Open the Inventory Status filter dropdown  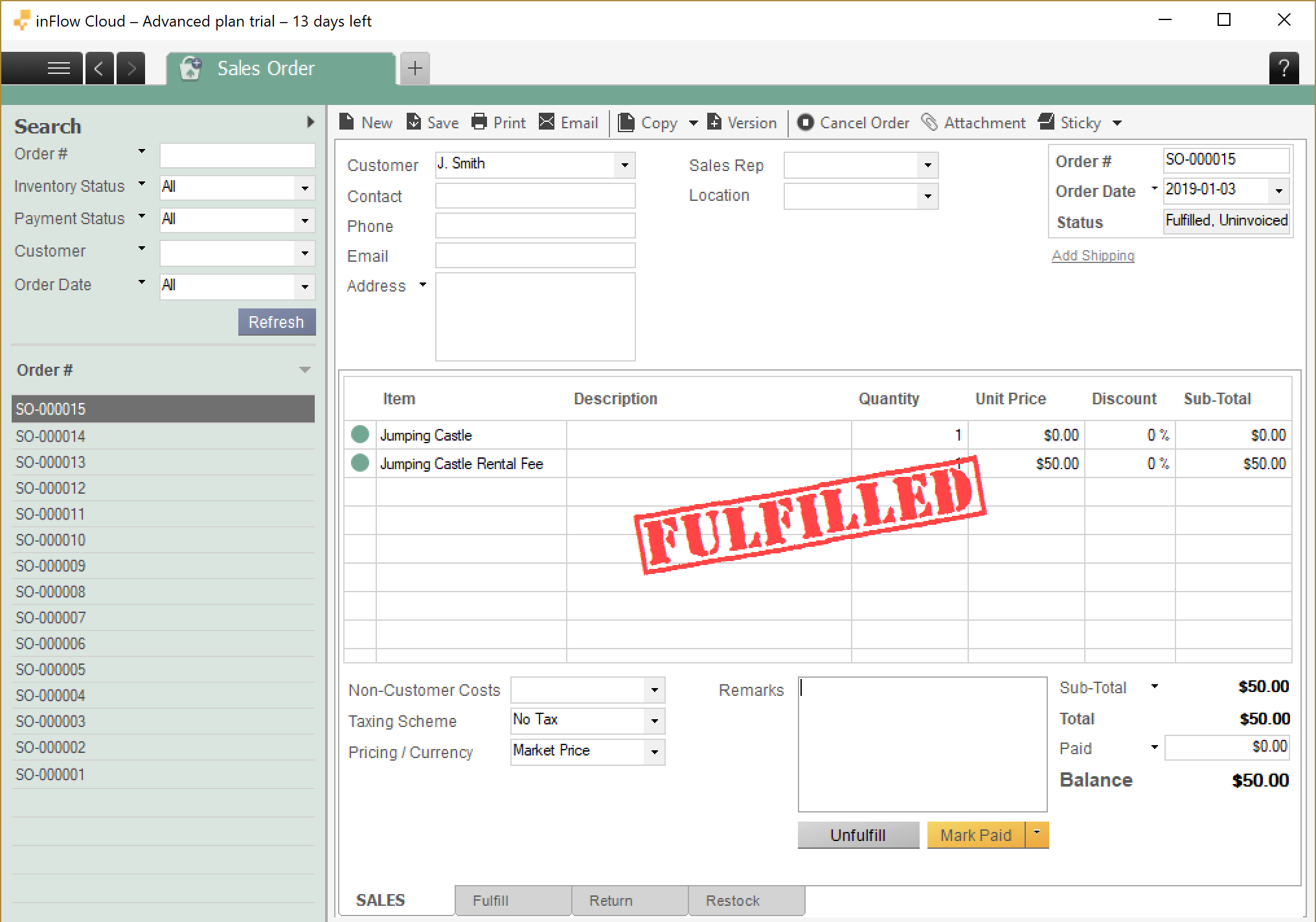[304, 188]
